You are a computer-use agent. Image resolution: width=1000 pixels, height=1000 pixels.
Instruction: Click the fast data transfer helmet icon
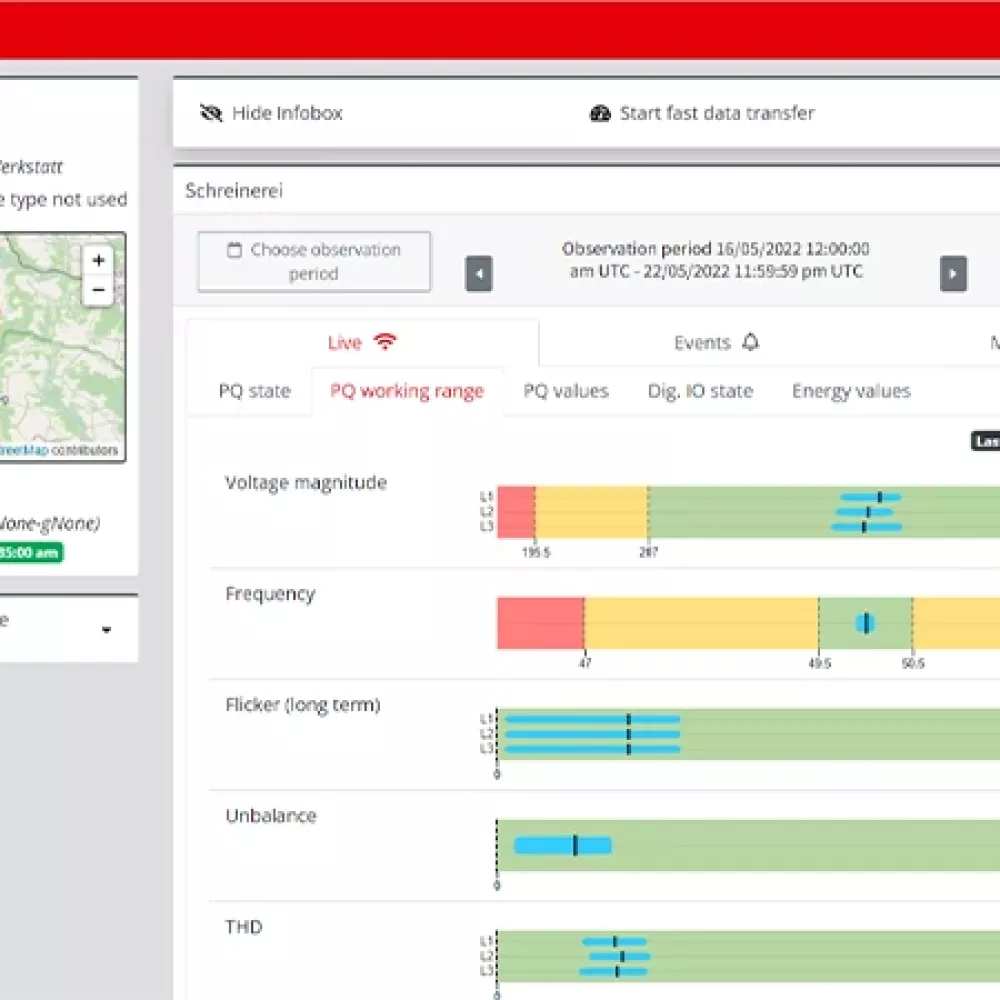(x=600, y=113)
